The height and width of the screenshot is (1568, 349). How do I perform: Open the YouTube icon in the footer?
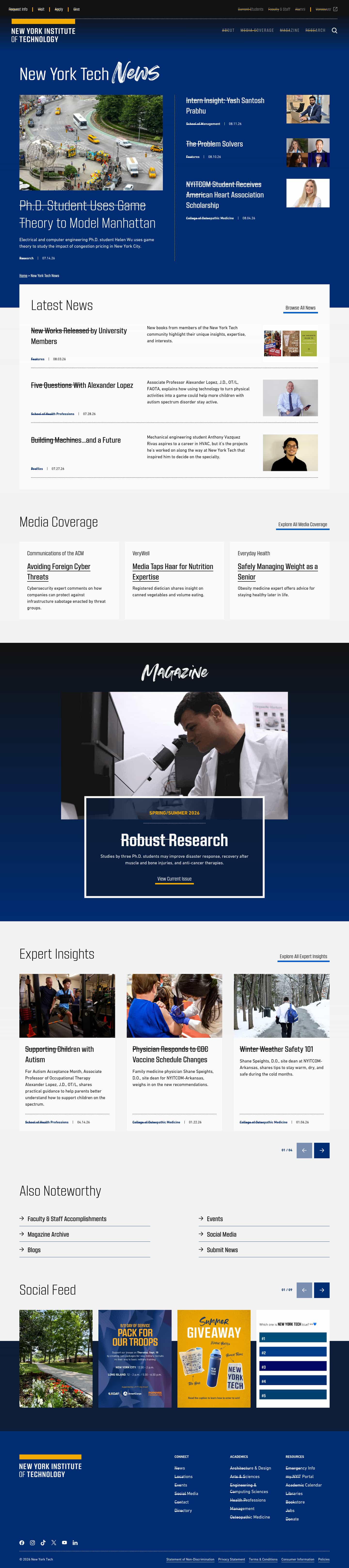(x=64, y=1543)
